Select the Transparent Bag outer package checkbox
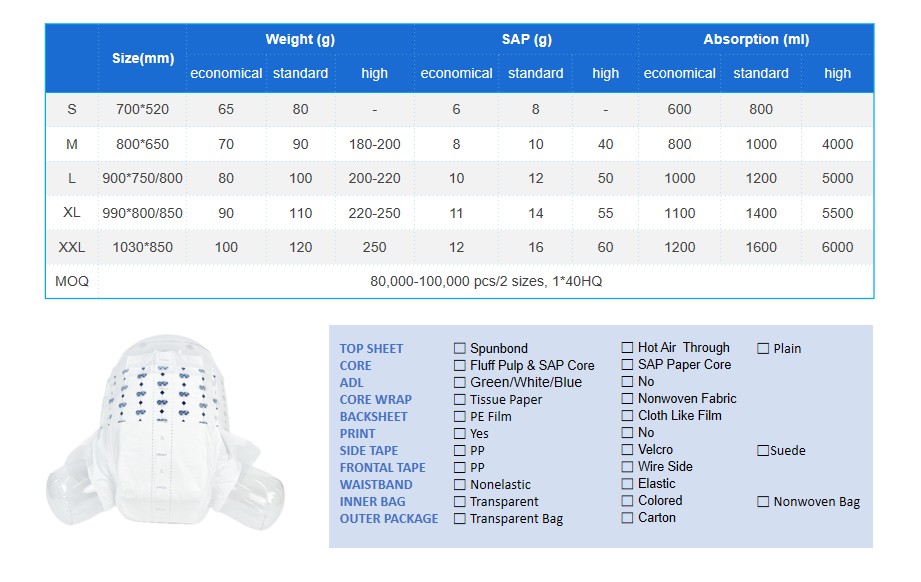 459,519
